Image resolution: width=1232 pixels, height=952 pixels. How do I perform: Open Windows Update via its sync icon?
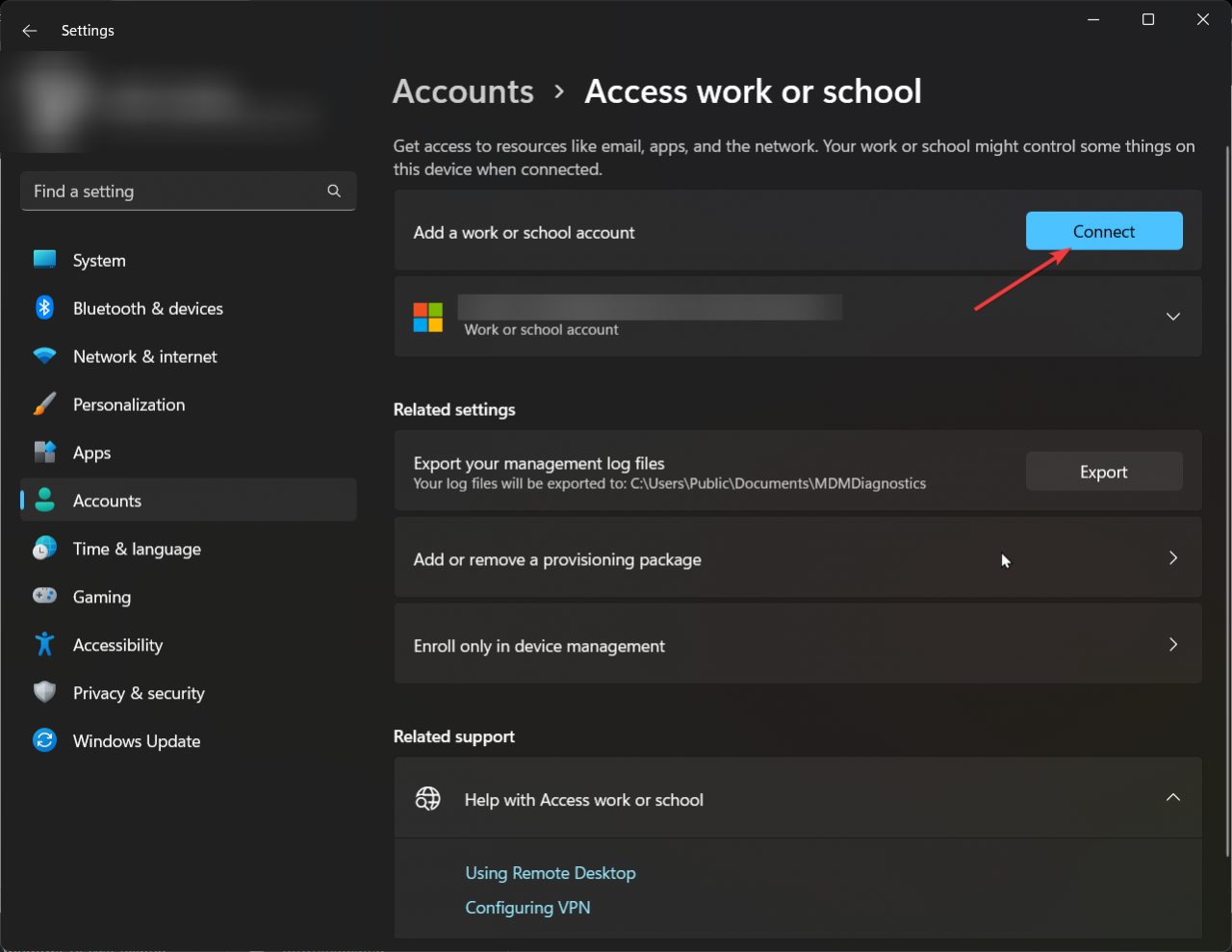[44, 741]
